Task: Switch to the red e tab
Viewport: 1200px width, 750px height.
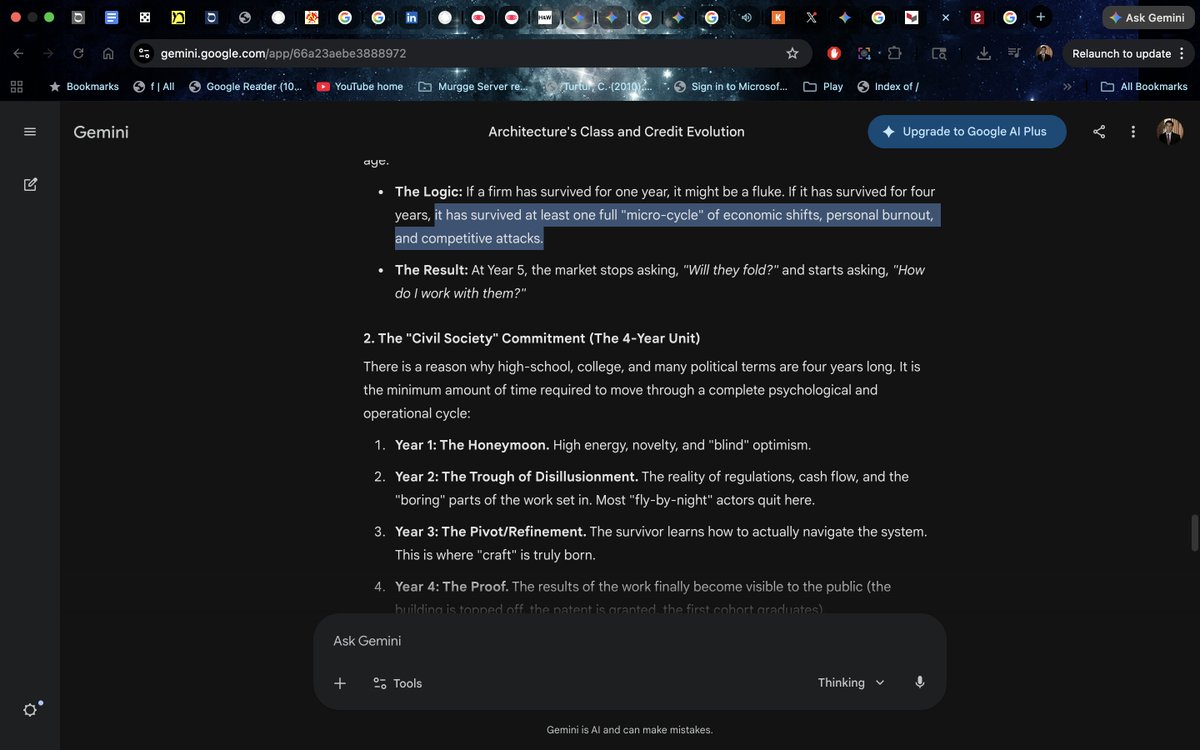Action: [x=977, y=17]
